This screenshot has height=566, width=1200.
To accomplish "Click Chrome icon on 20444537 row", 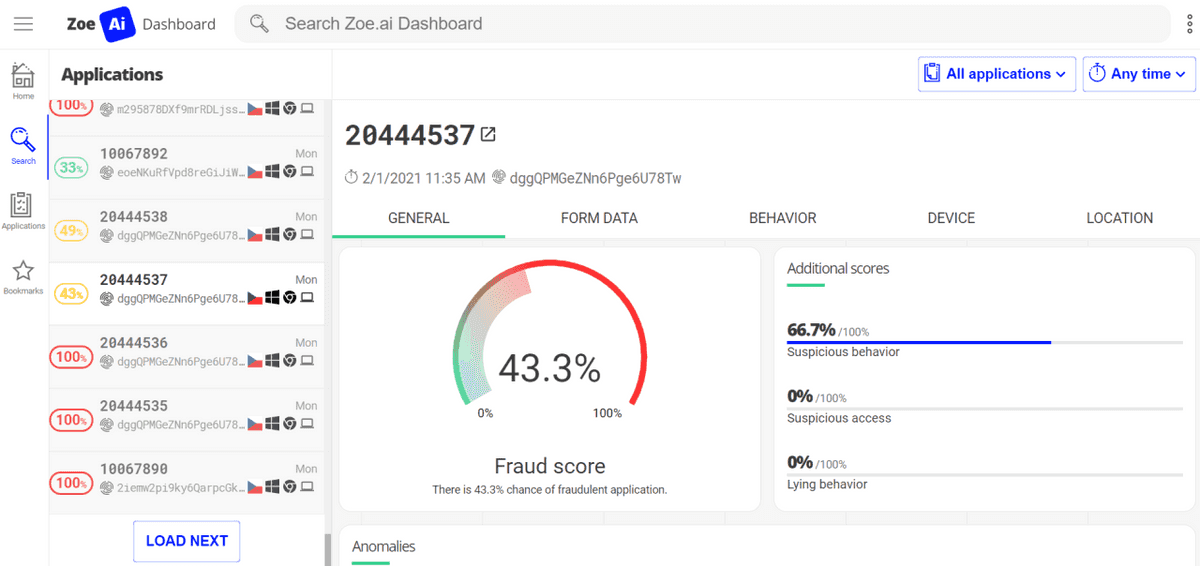I will 289,298.
